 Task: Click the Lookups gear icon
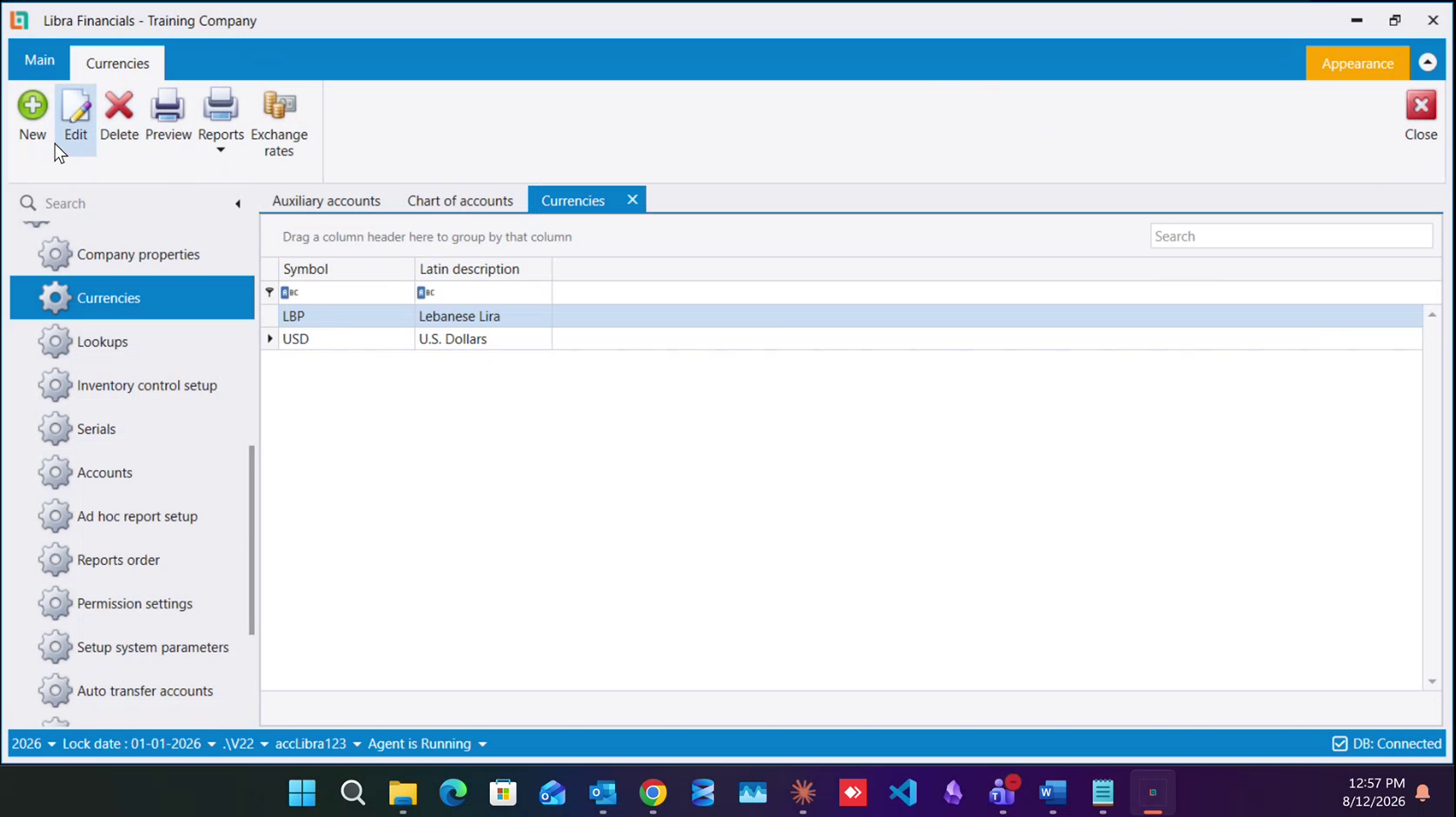[55, 342]
